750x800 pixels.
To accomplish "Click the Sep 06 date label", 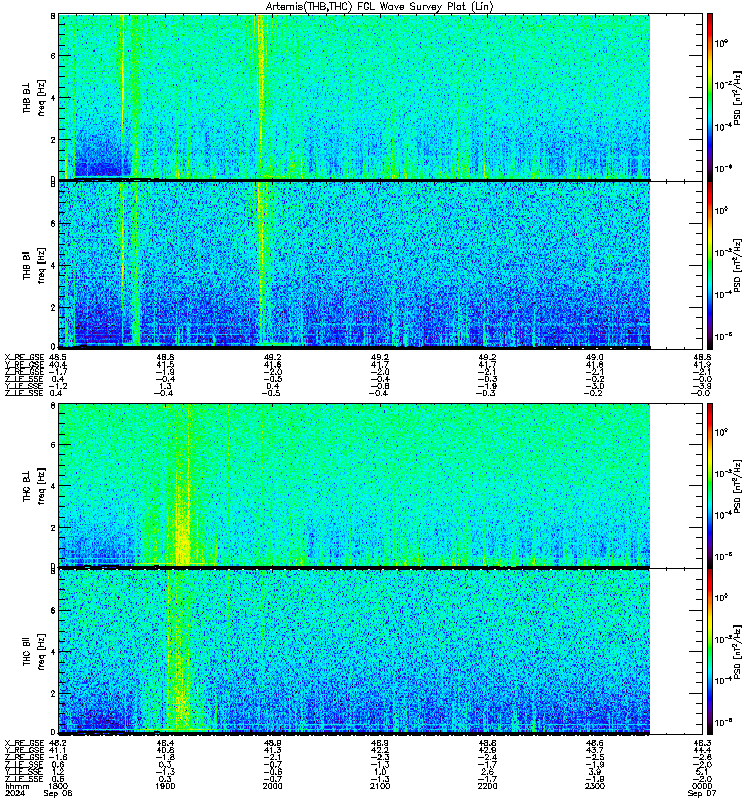I will (58, 793).
